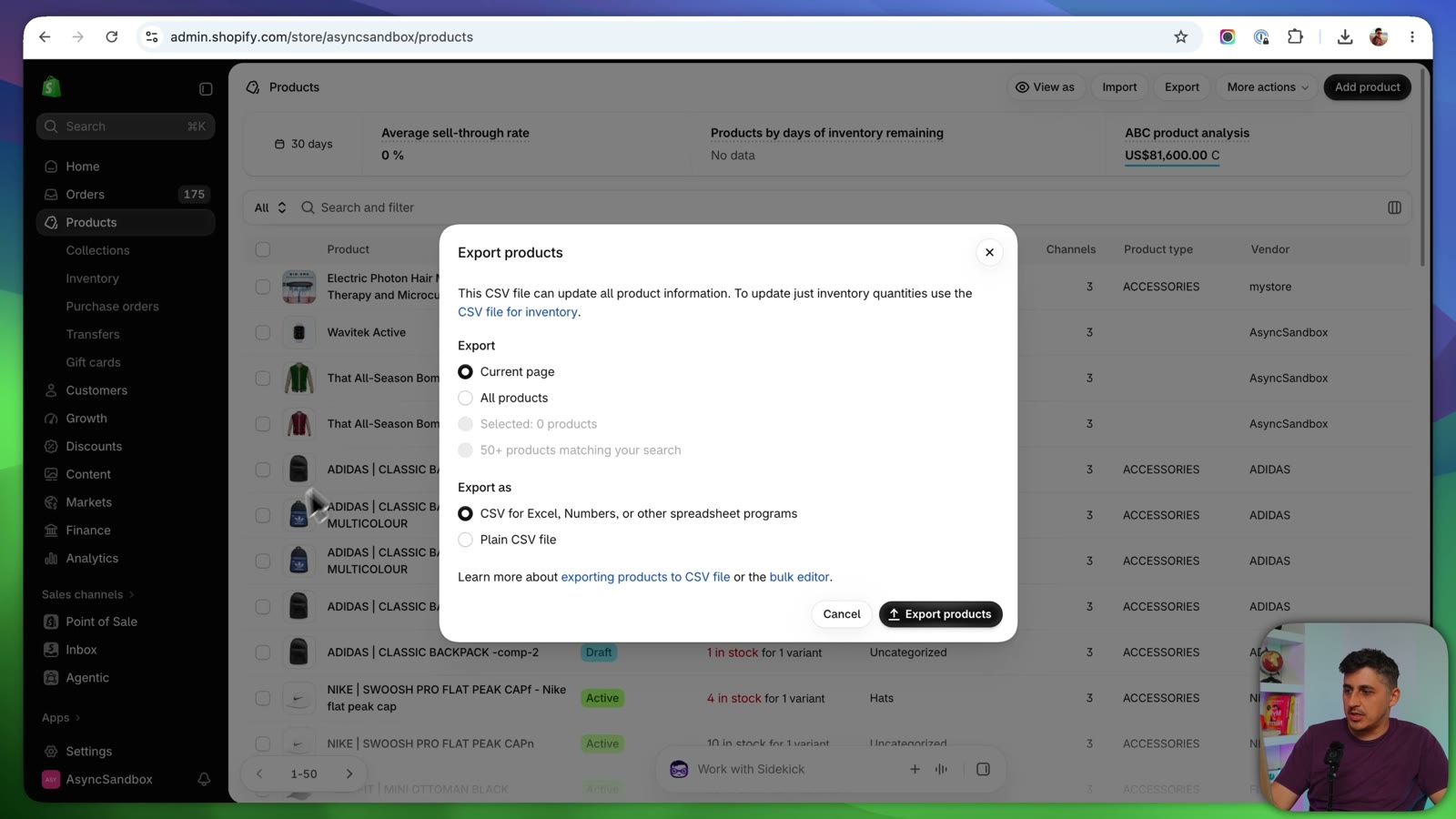Open the browser three-dot menu
This screenshot has height=819, width=1456.
tap(1412, 37)
